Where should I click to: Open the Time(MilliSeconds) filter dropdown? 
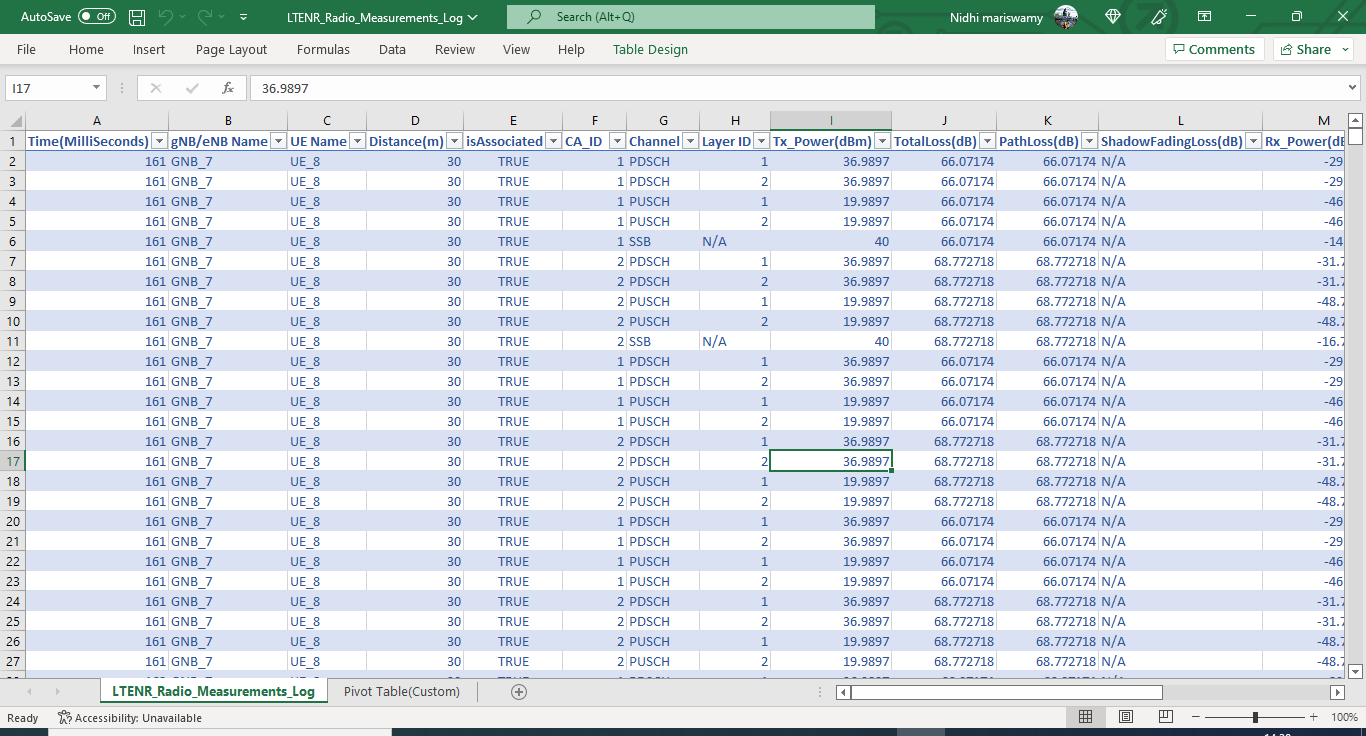tap(158, 141)
